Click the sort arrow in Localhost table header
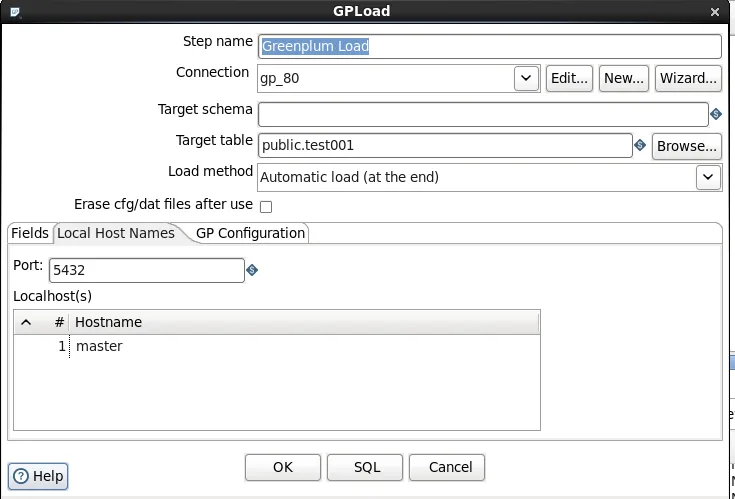Image resolution: width=735 pixels, height=499 pixels. click(x=26, y=322)
